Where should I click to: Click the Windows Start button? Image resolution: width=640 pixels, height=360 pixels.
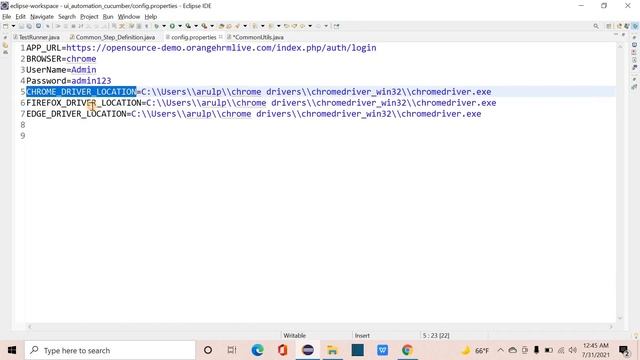(12, 350)
